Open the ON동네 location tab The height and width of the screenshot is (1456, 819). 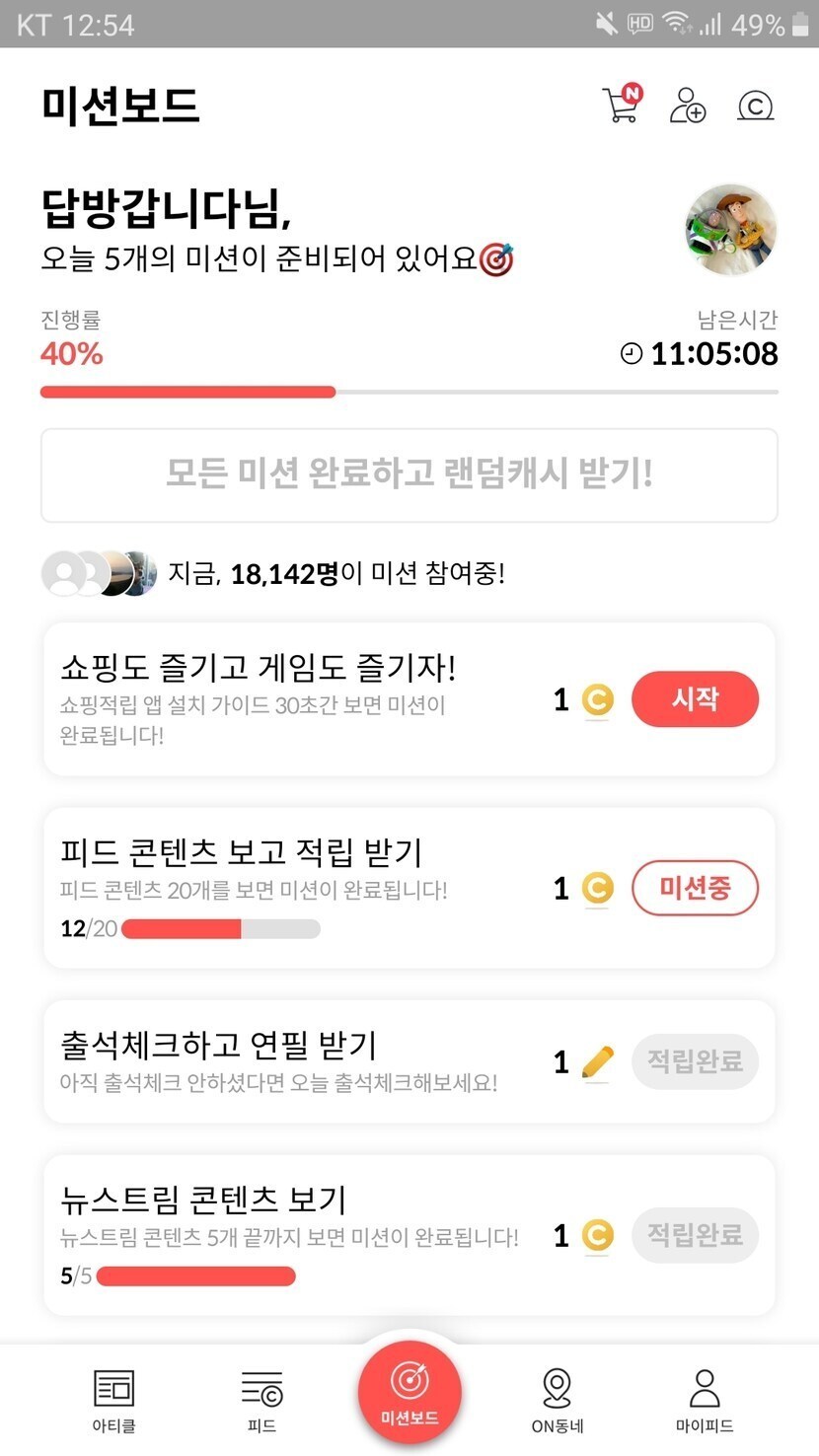pos(558,1399)
